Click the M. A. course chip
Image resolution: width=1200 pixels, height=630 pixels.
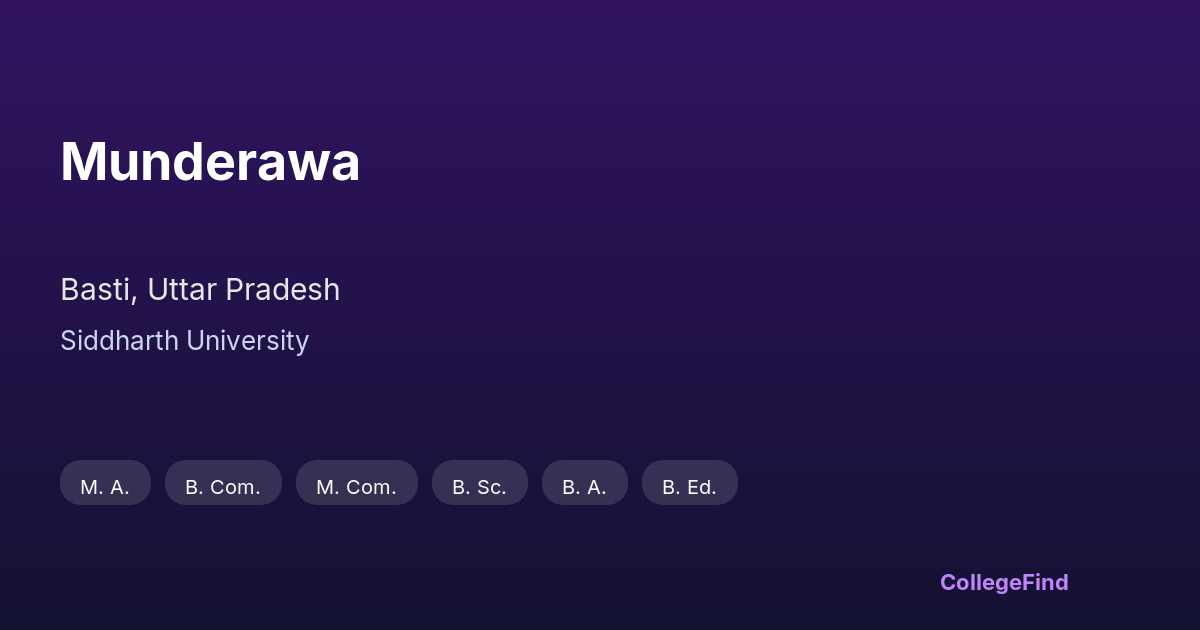105,483
